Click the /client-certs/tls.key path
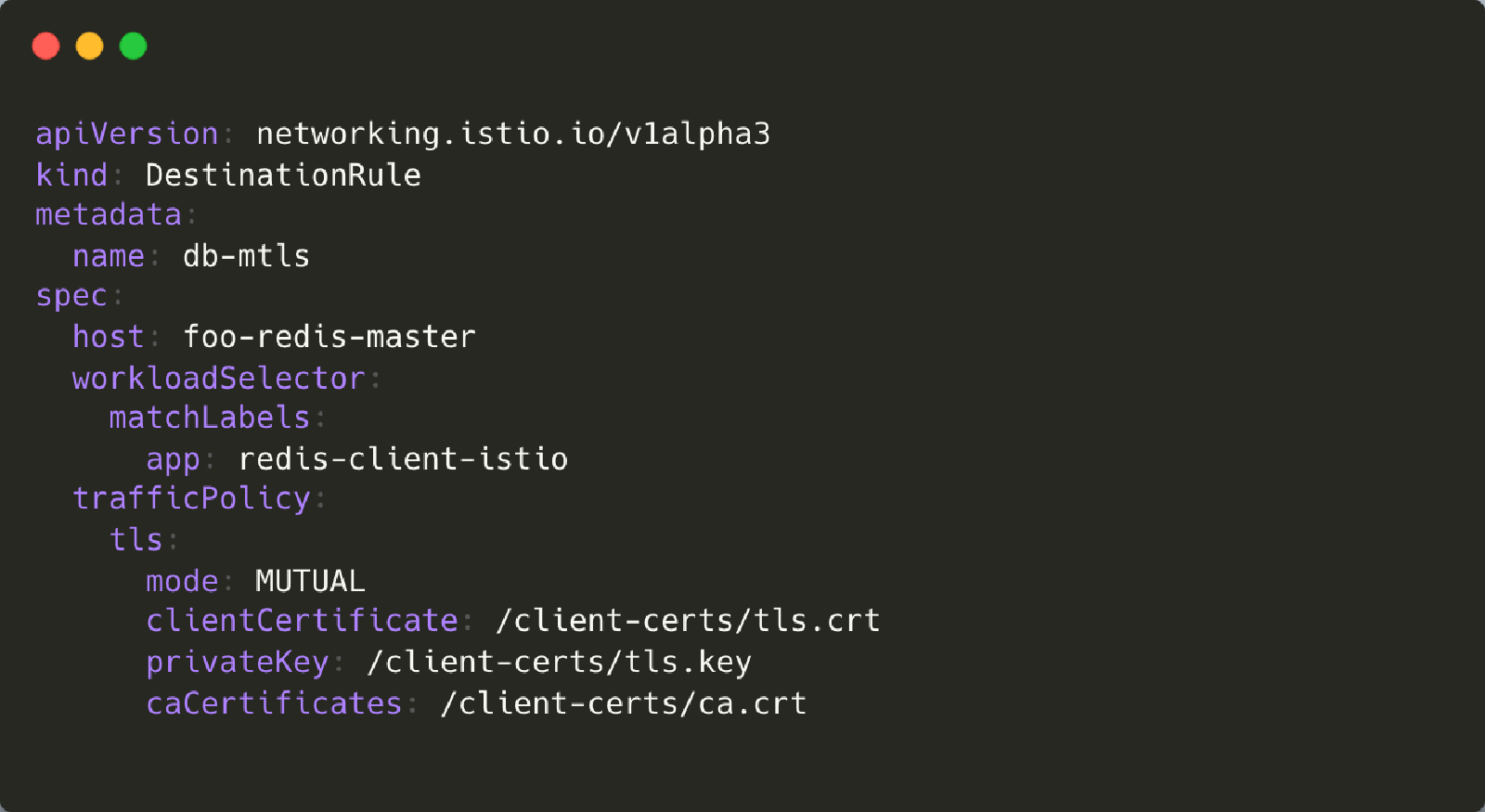Viewport: 1485px width, 812px height. [559, 662]
